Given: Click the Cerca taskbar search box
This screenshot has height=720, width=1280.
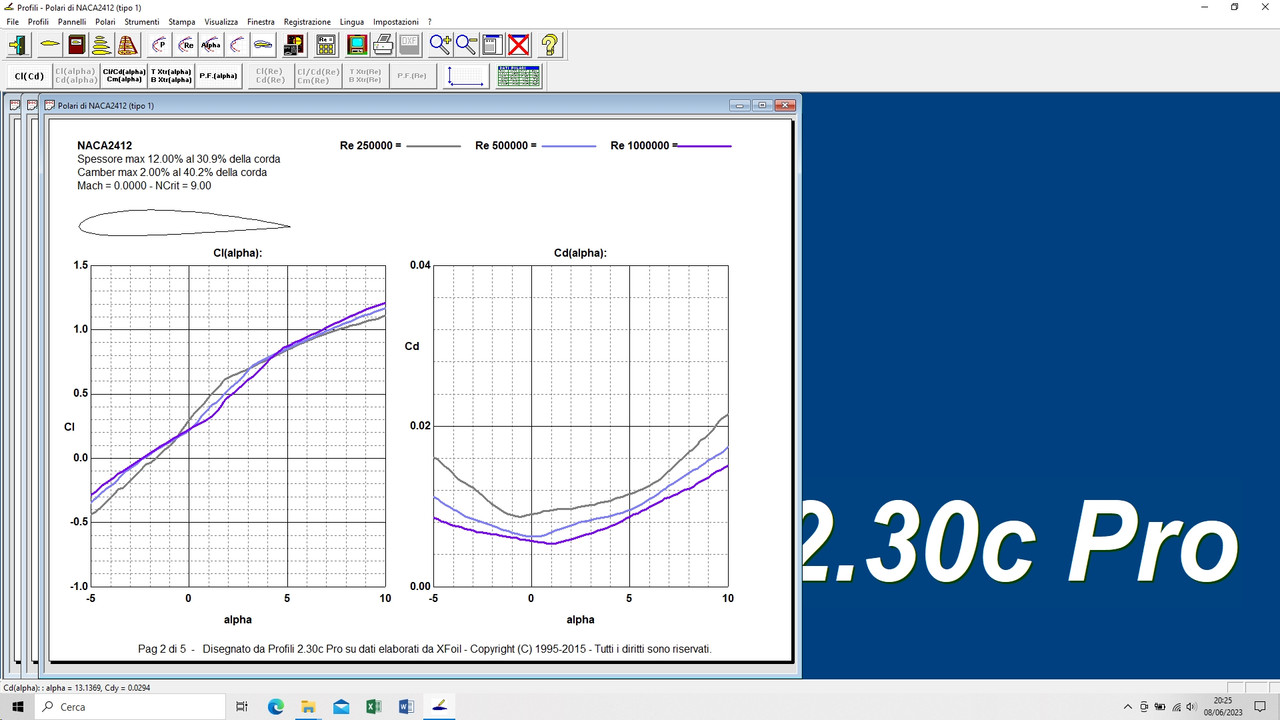Looking at the screenshot, I should pyautogui.click(x=128, y=707).
